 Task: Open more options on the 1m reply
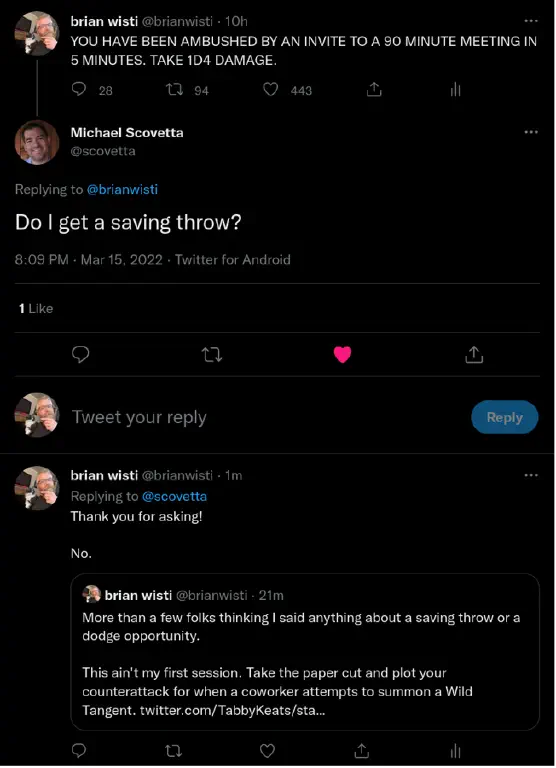point(531,476)
